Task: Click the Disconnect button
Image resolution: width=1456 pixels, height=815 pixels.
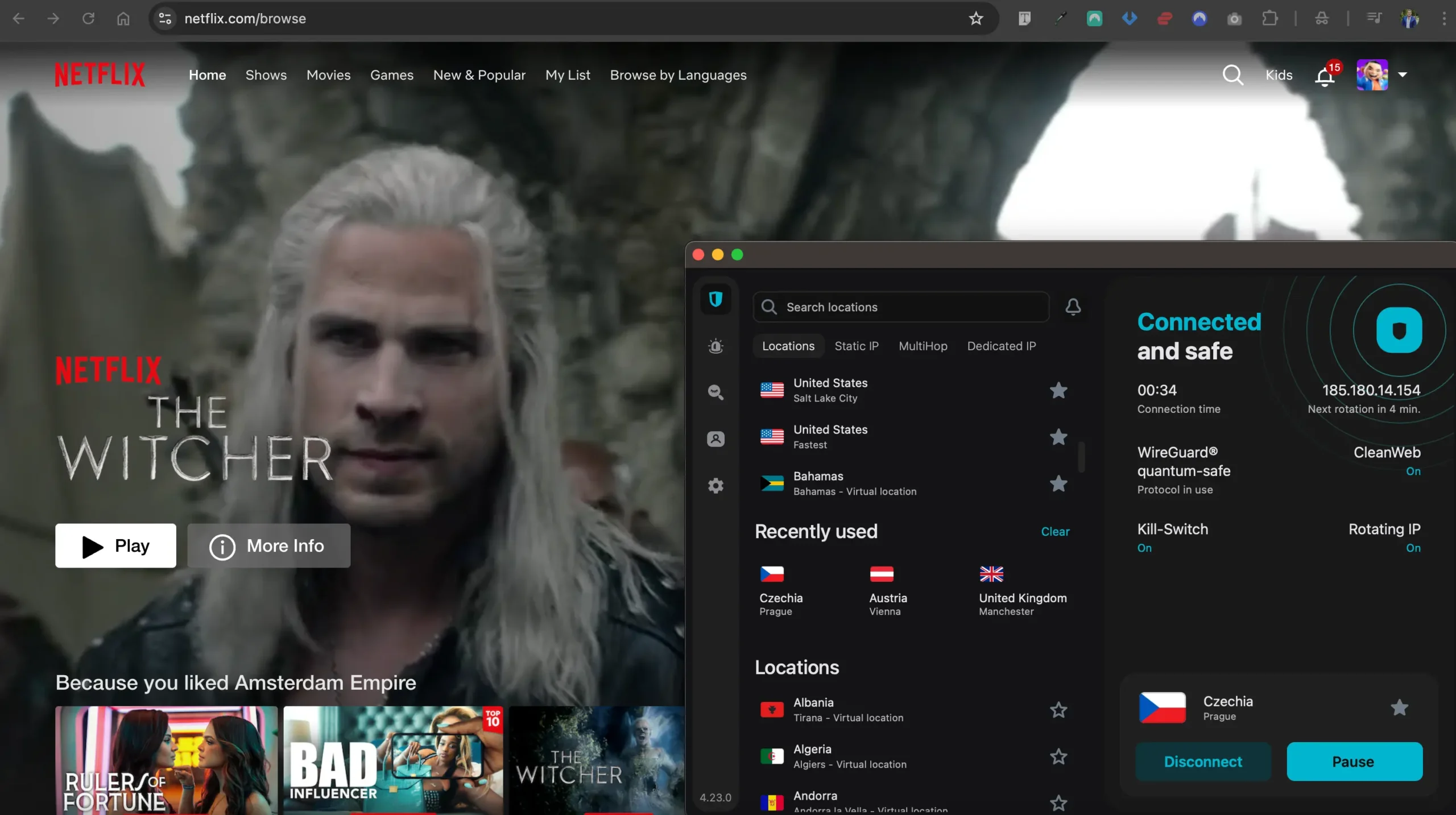Action: coord(1202,762)
